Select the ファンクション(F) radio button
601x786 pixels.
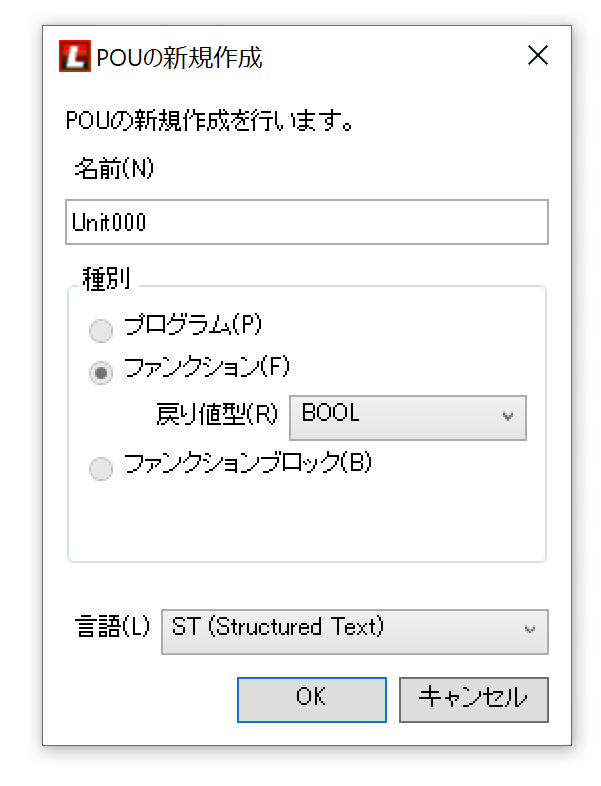[101, 373]
